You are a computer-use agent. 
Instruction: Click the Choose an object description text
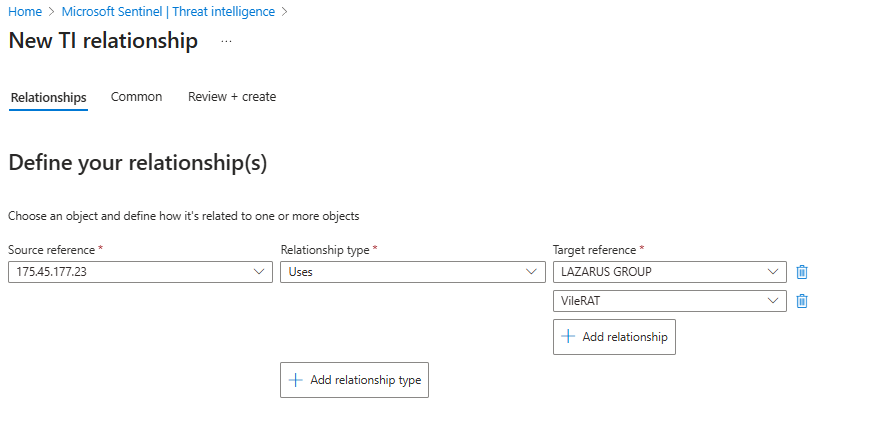[x=183, y=216]
